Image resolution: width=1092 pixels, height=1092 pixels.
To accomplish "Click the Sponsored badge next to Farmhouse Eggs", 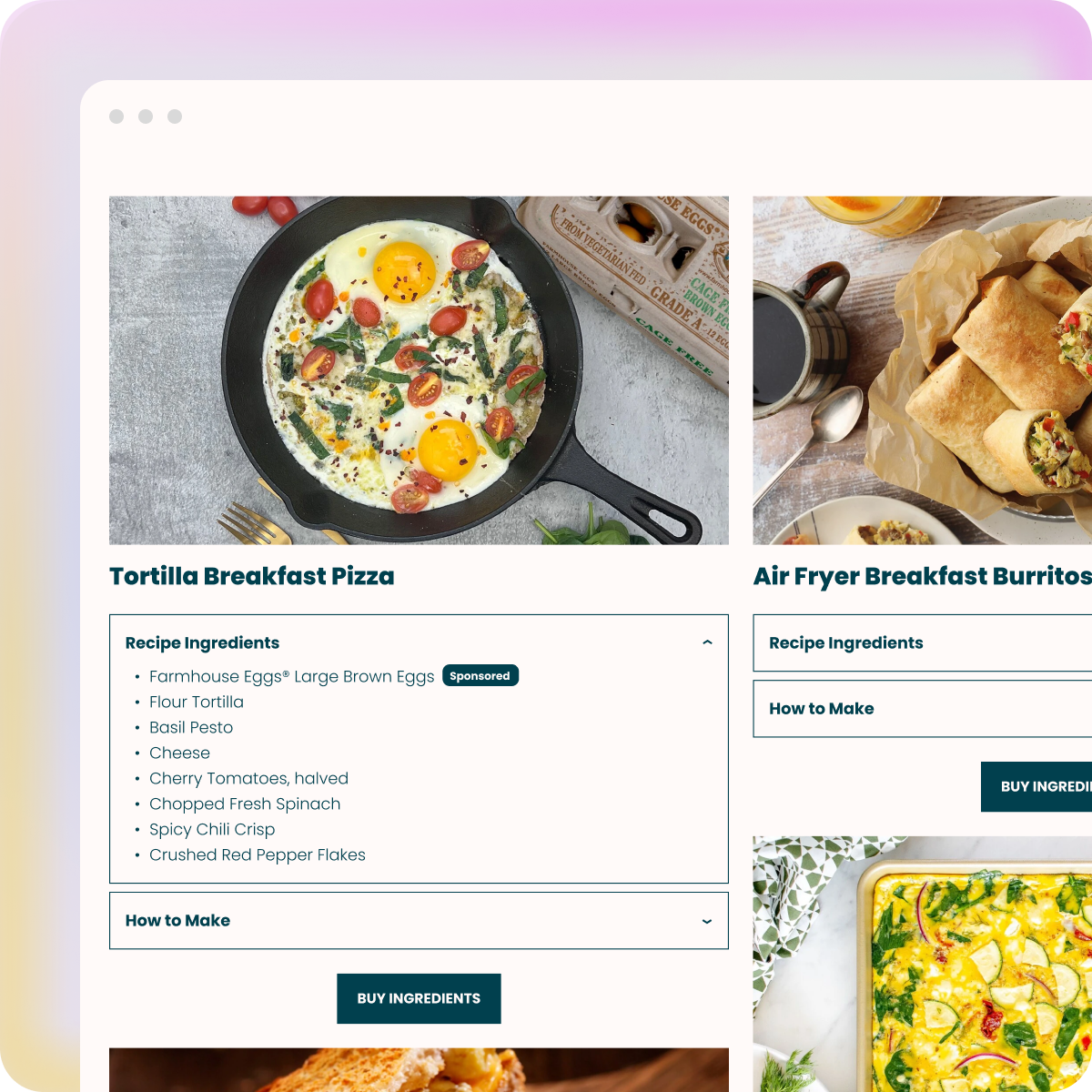I will click(x=480, y=675).
